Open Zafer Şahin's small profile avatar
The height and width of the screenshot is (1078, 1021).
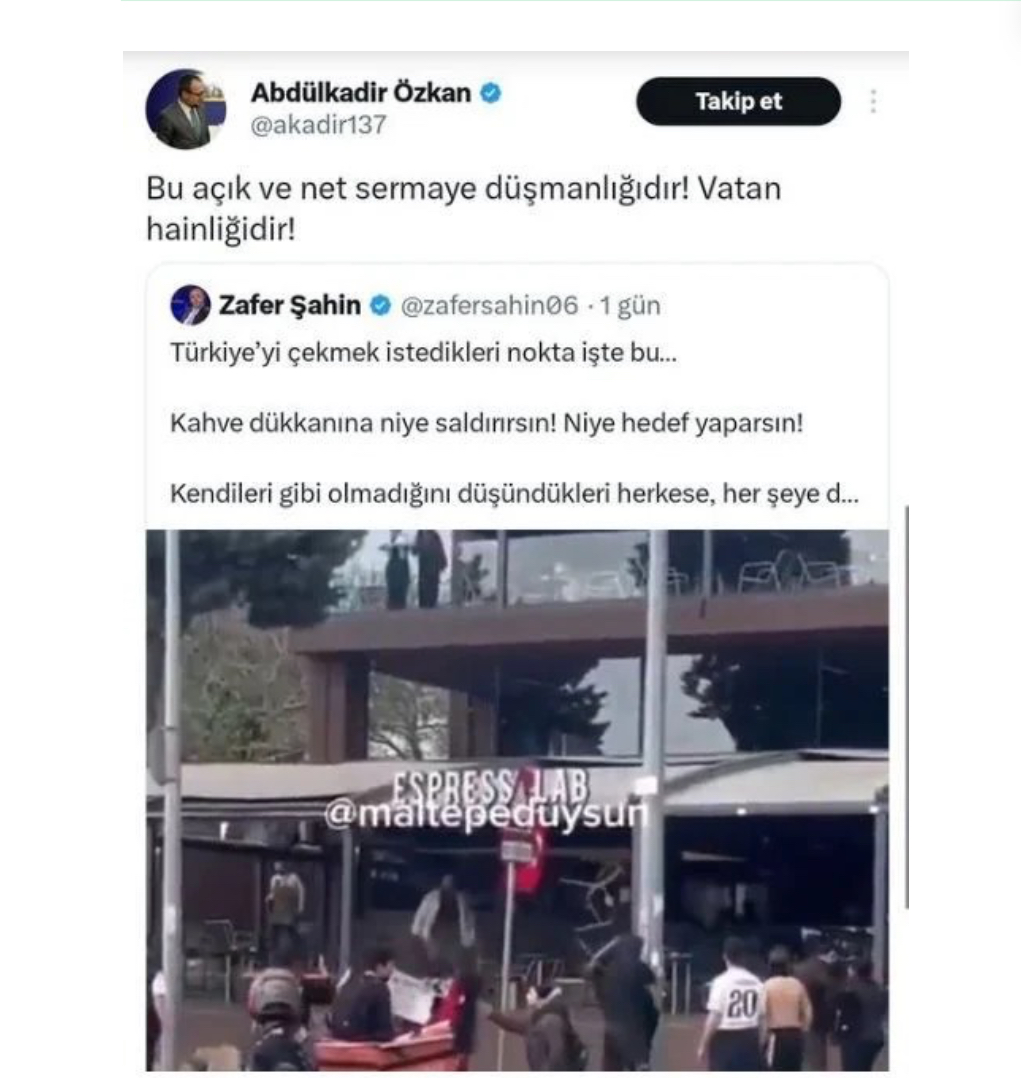click(190, 305)
